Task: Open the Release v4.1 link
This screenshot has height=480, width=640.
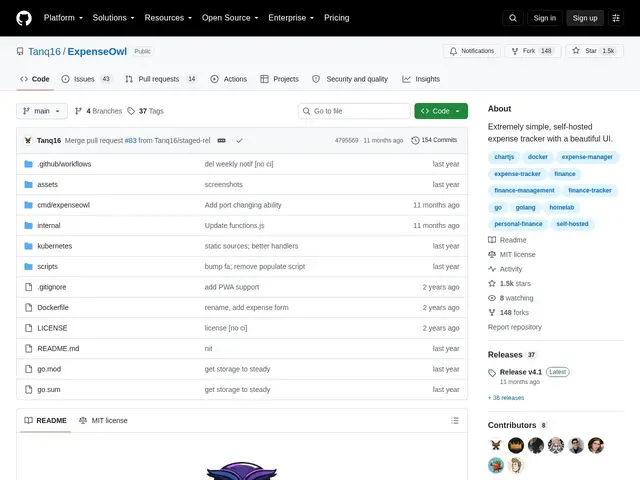Action: 521,372
